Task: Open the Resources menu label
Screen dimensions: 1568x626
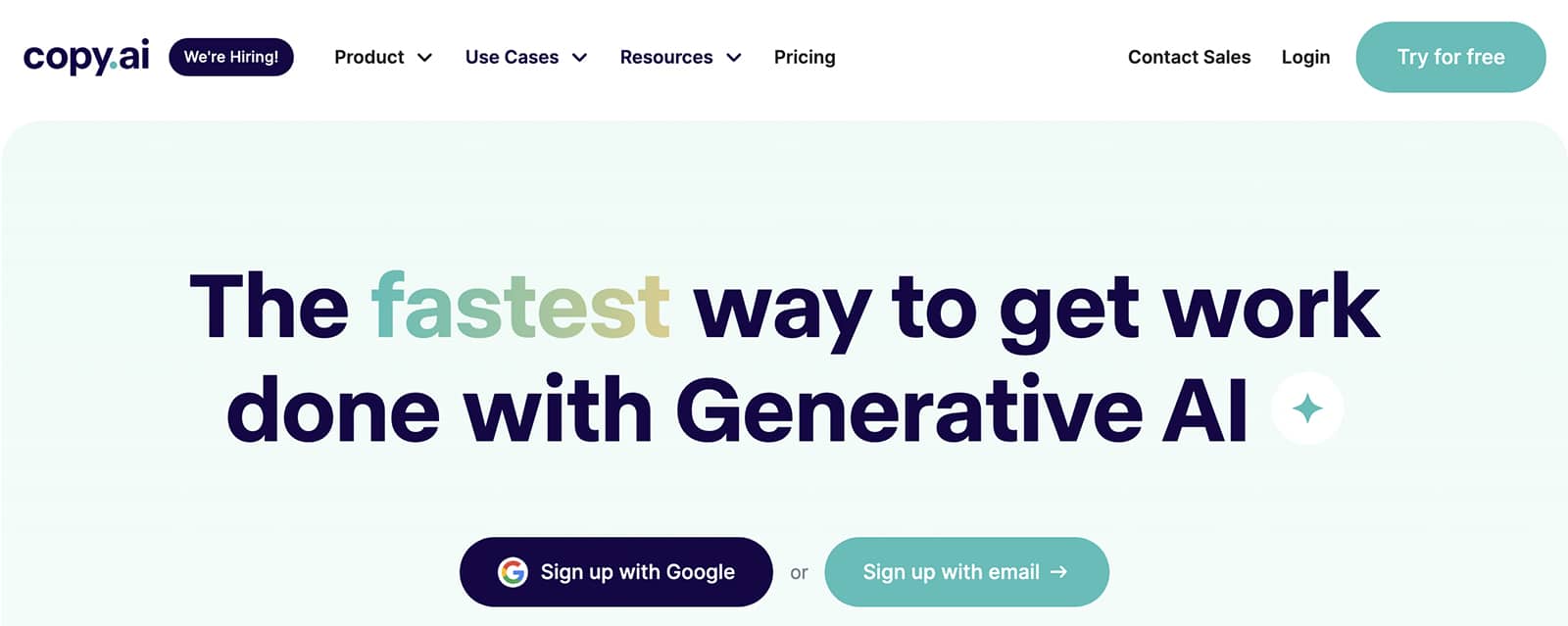Action: (x=665, y=57)
